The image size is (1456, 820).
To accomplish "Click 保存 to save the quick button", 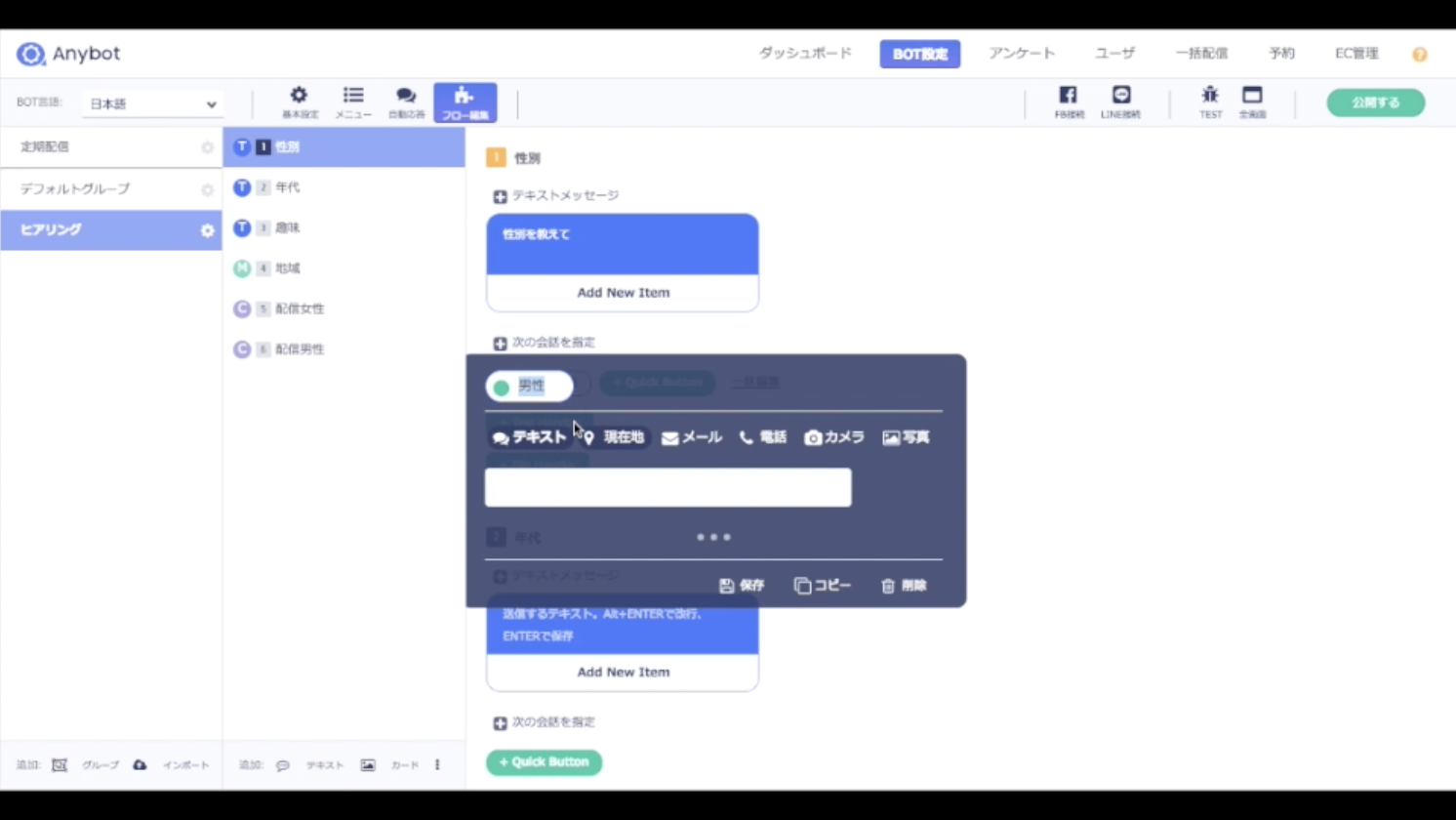I will pyautogui.click(x=742, y=586).
